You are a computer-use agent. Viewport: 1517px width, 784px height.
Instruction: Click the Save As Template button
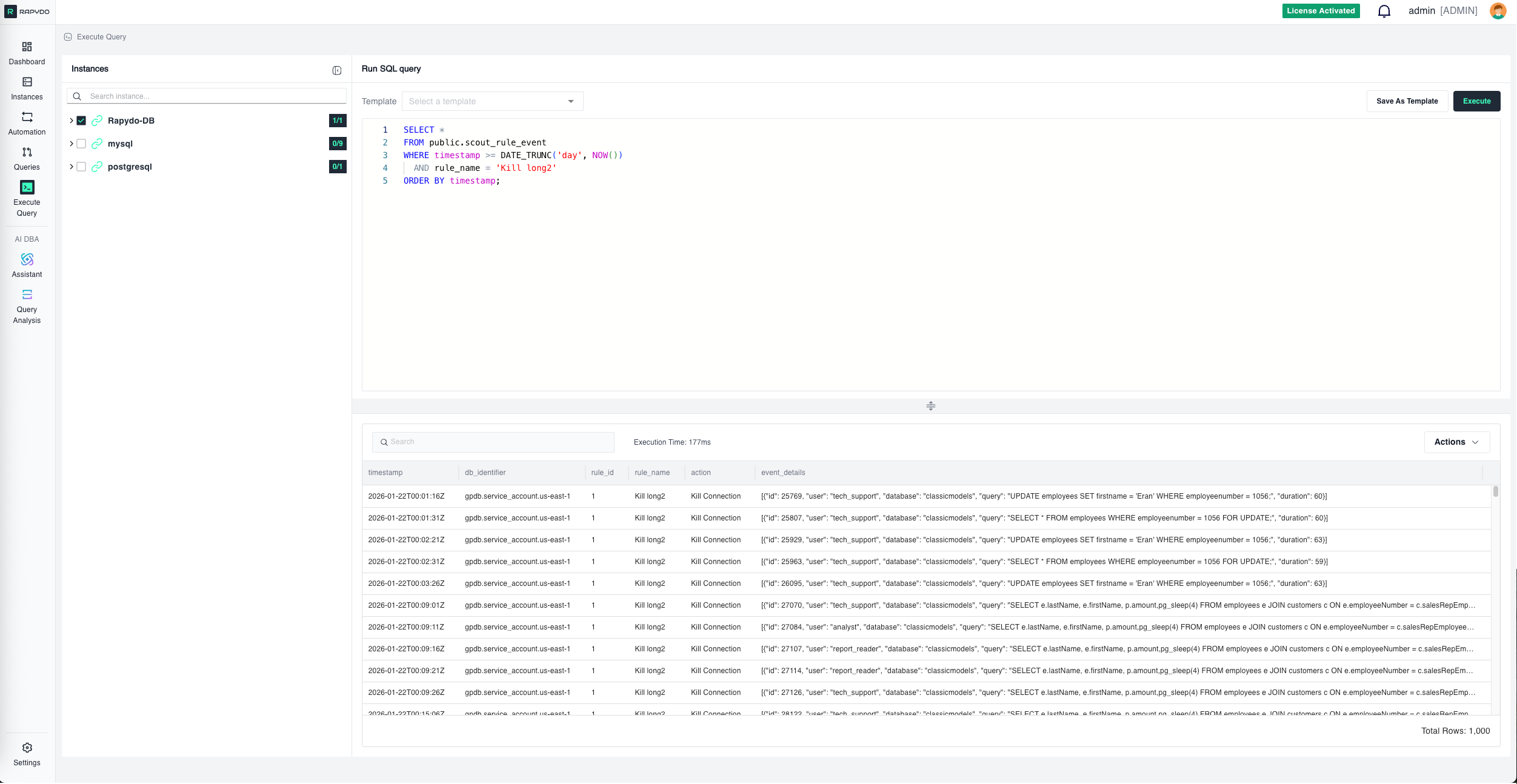1407,101
